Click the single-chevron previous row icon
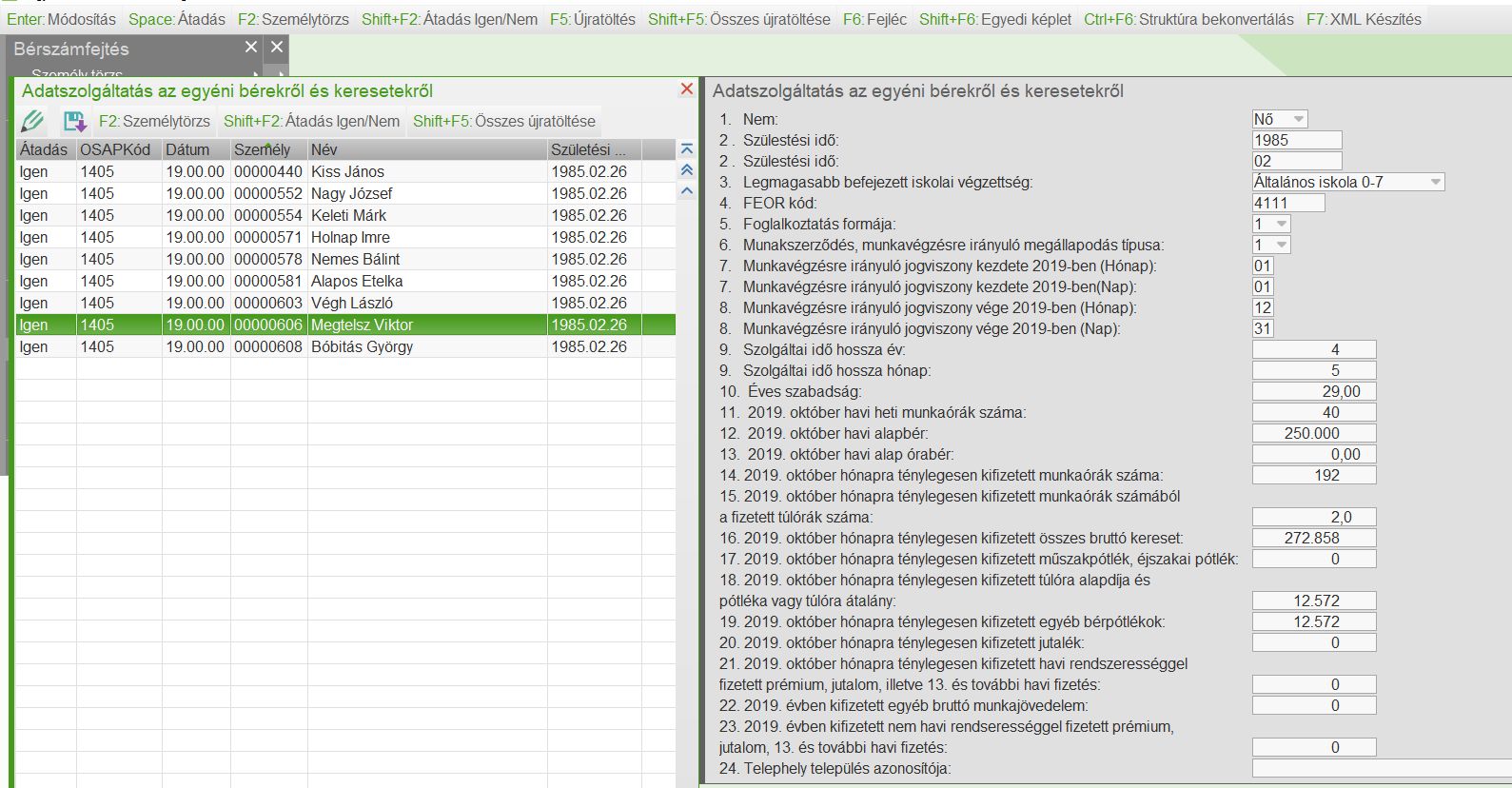1512x788 pixels. click(x=687, y=191)
